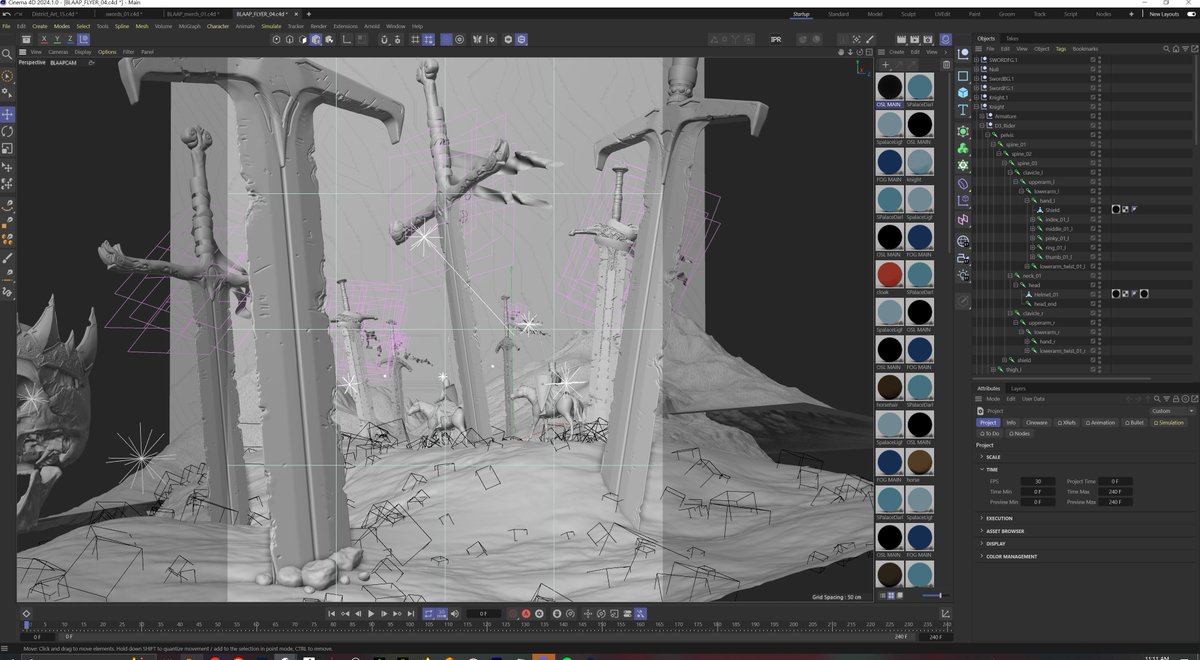Toggle the Y axis lock
This screenshot has height=660, width=1200.
(x=57, y=39)
